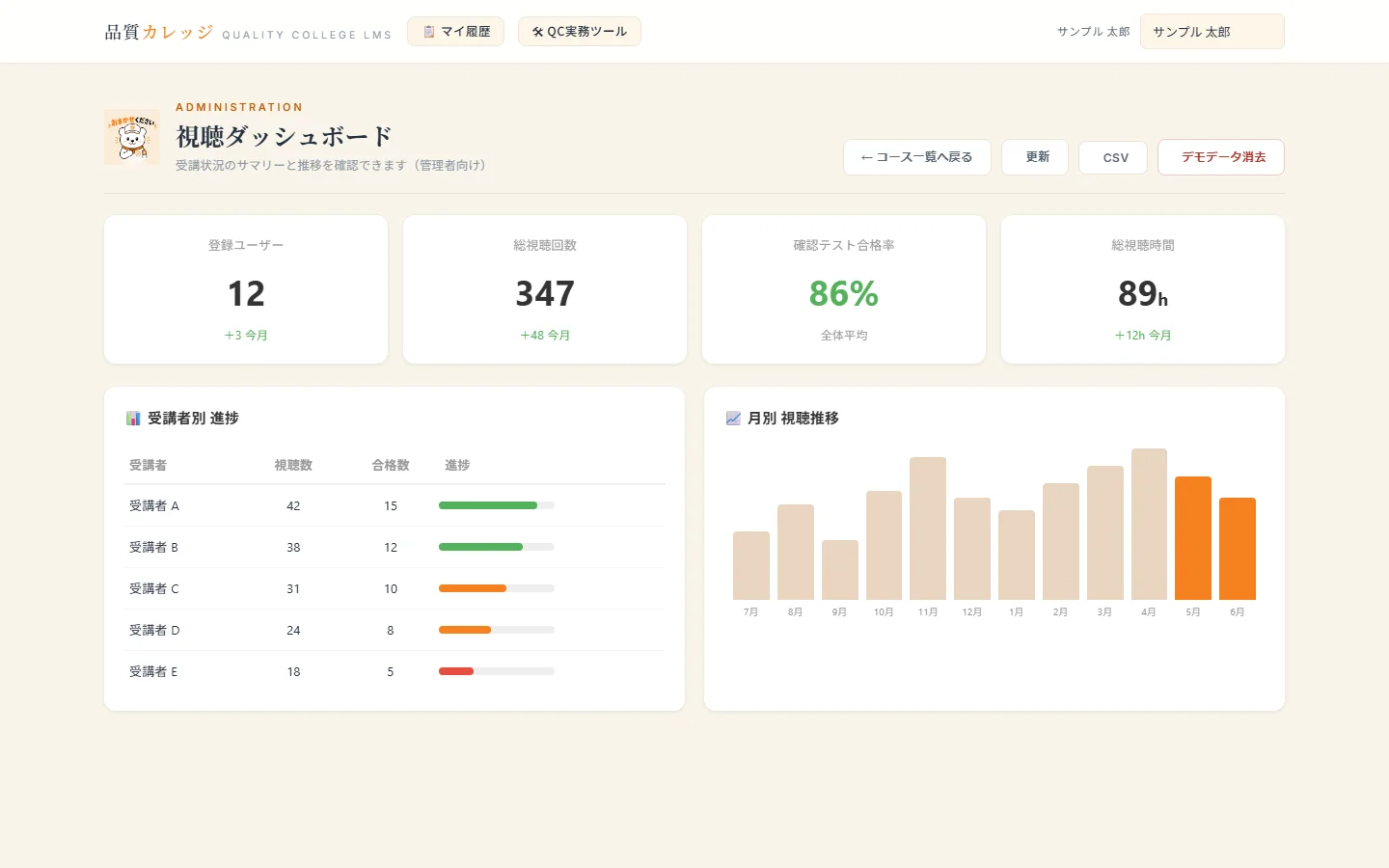This screenshot has width=1389, height=868.
Task: Click the 合格数 column header
Action: click(391, 465)
